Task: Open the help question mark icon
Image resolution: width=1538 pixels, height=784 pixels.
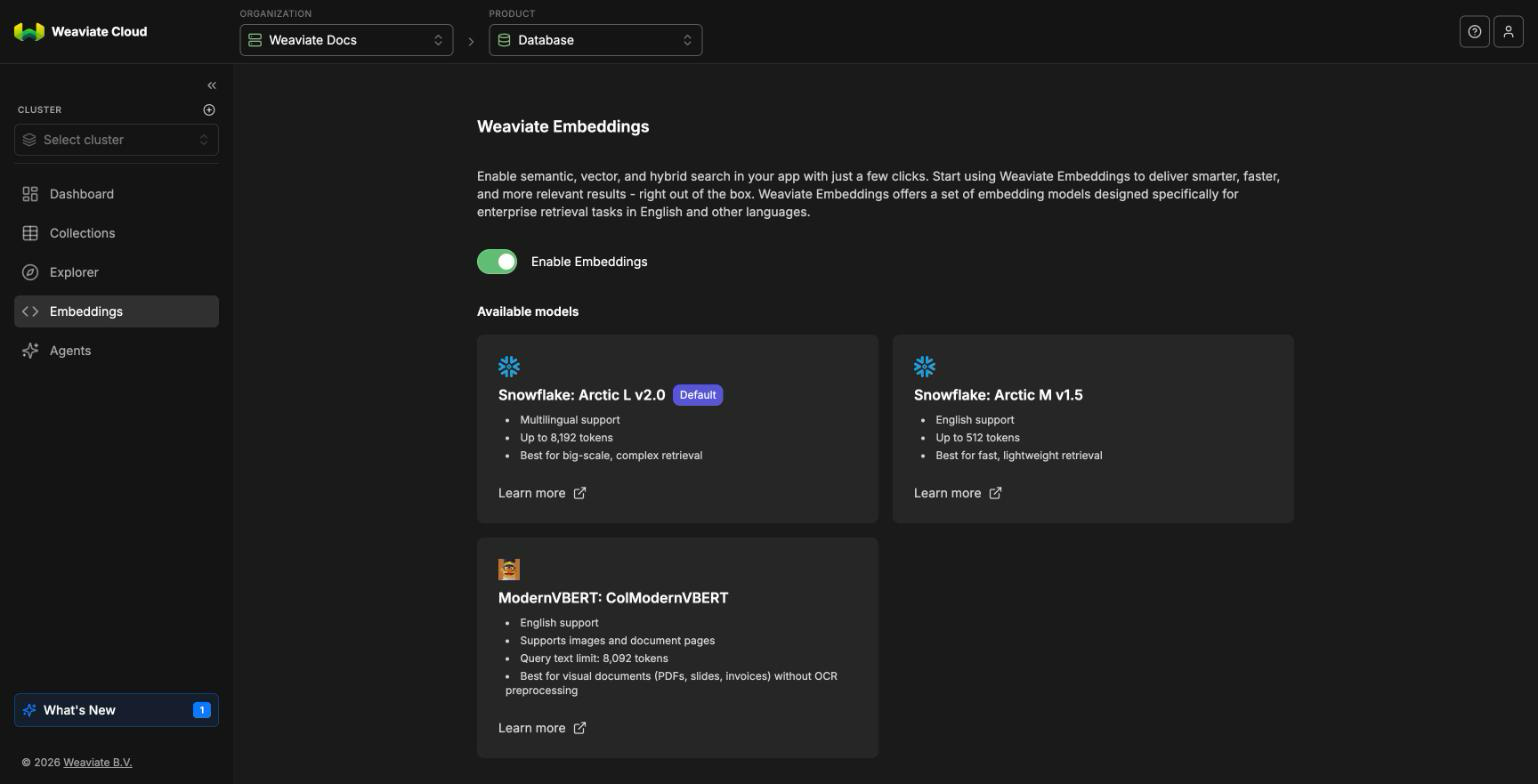Action: click(1474, 32)
